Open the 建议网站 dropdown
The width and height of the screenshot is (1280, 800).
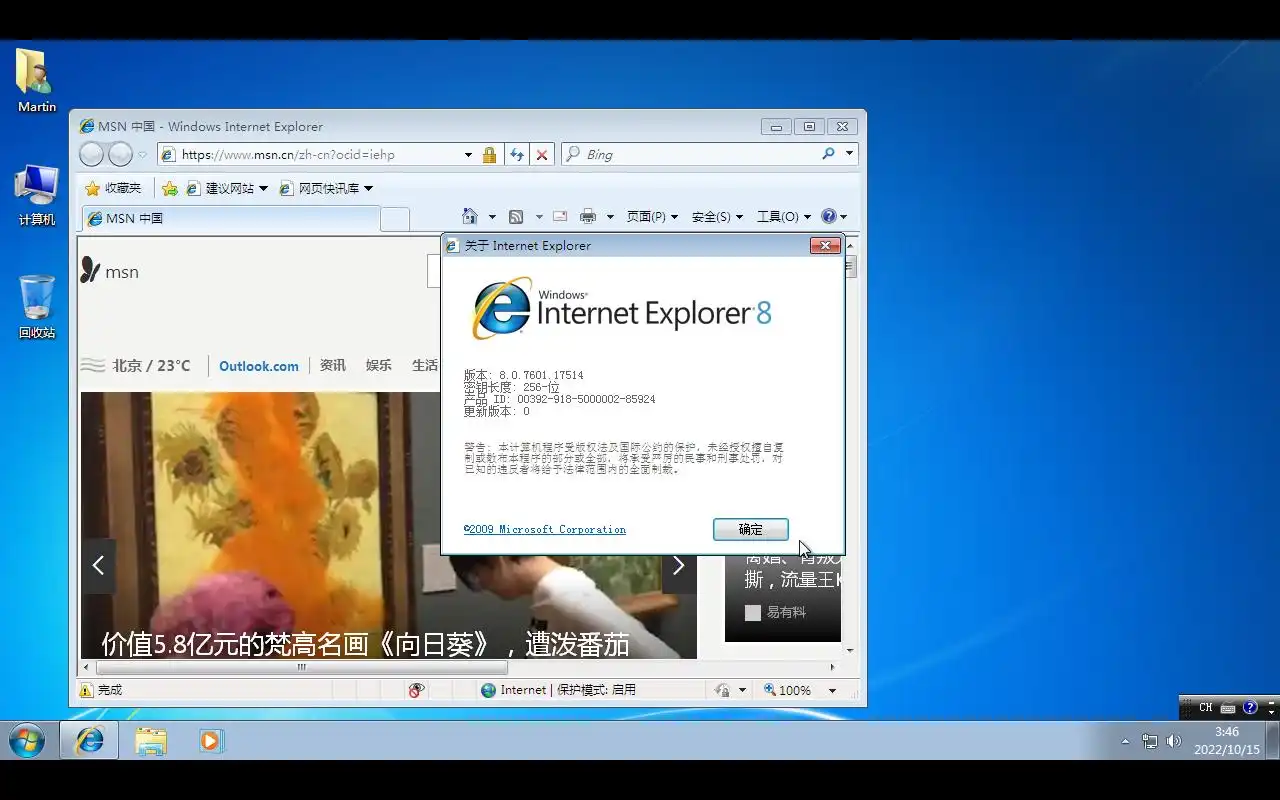227,188
